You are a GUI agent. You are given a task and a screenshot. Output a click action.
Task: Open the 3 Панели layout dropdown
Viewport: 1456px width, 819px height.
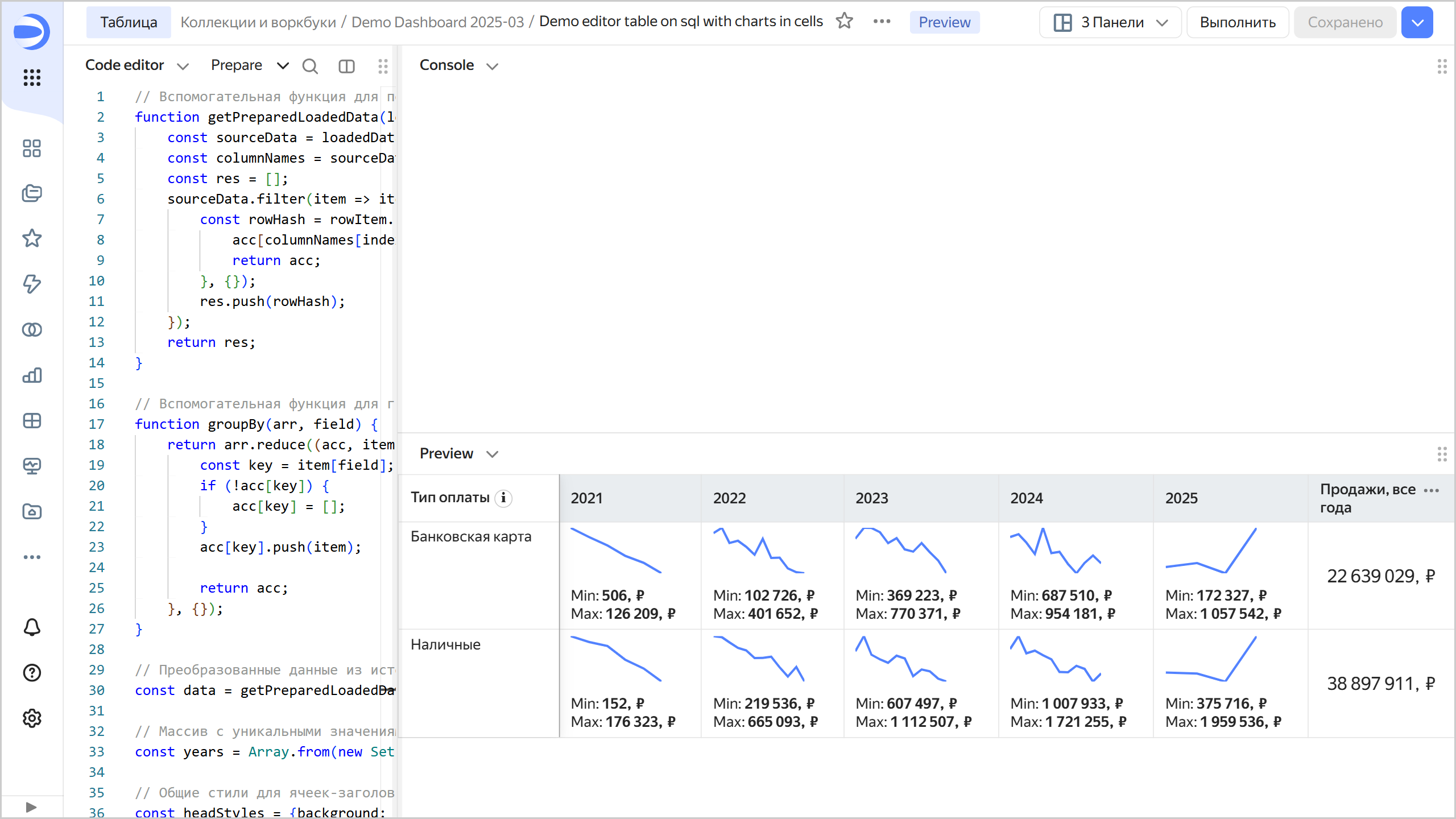click(x=1110, y=22)
